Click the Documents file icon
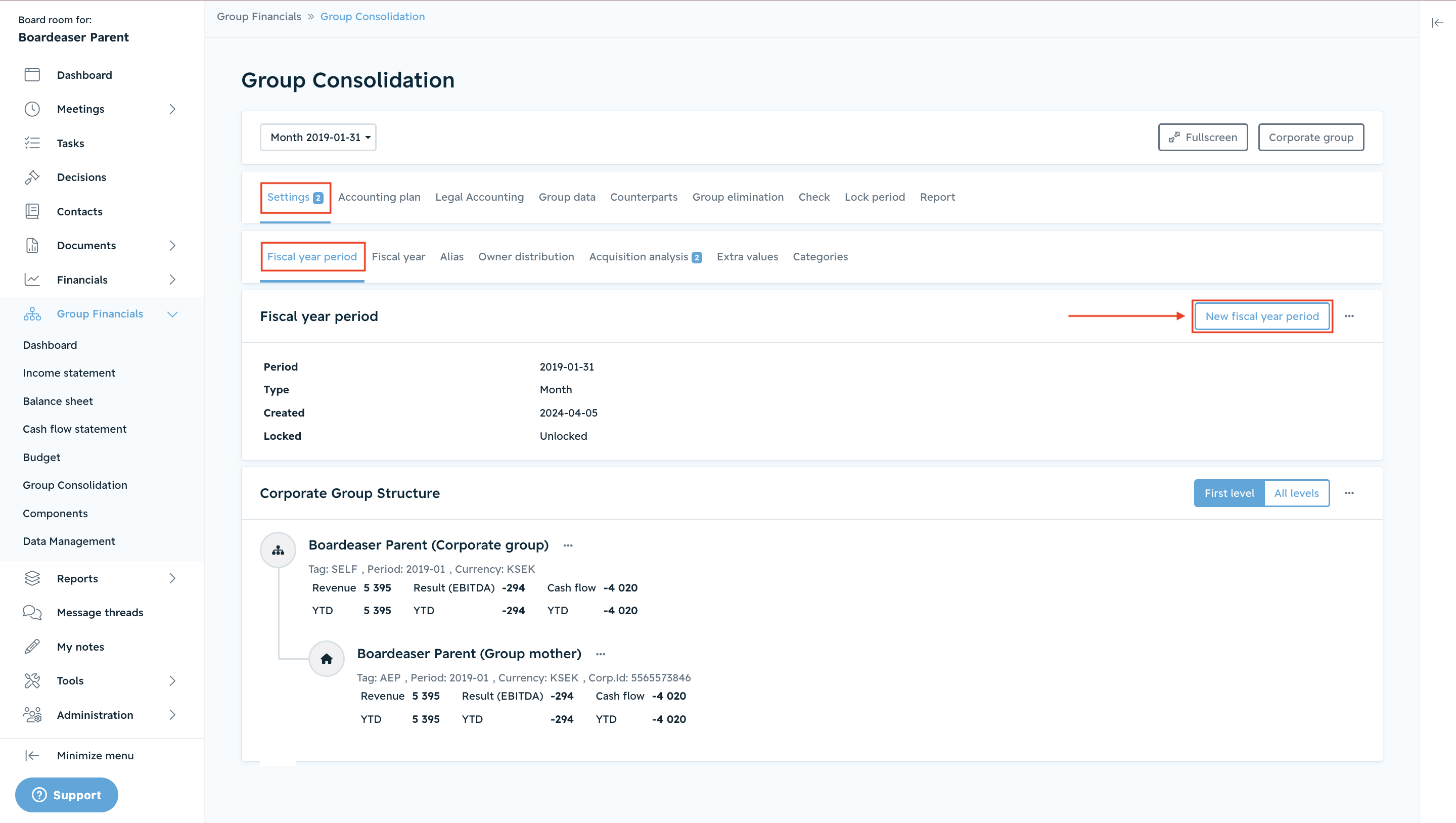The image size is (1456, 823). pos(32,245)
